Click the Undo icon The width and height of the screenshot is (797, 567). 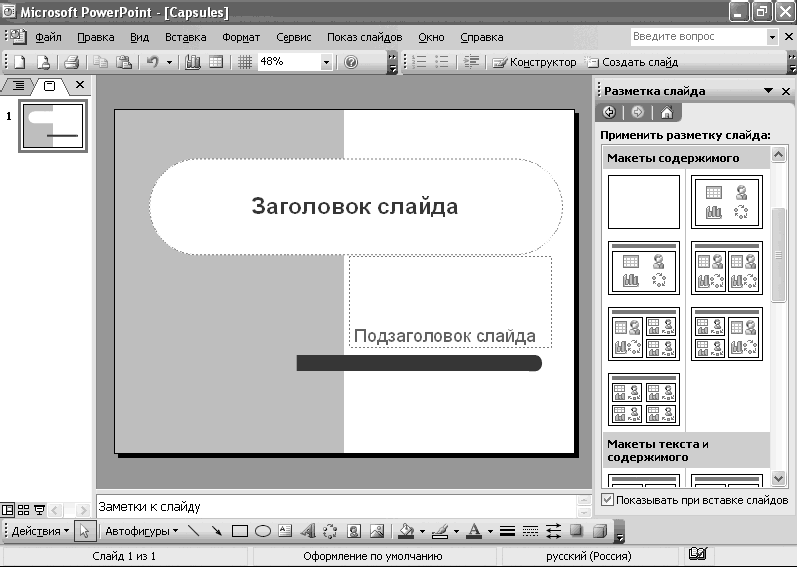(152, 62)
